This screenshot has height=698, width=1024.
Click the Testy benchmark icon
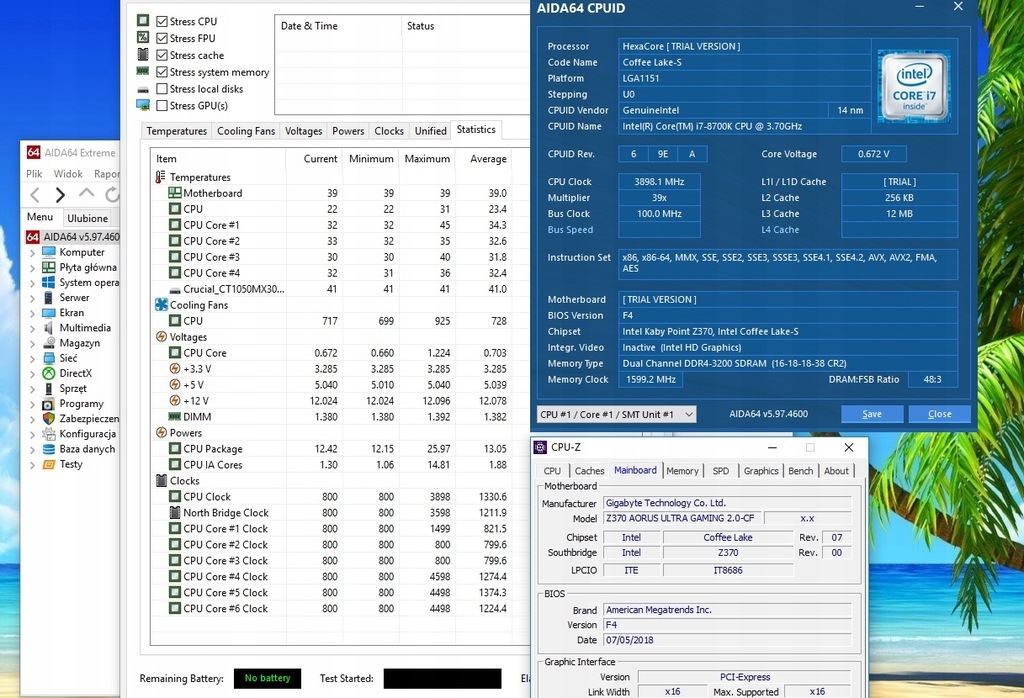49,464
